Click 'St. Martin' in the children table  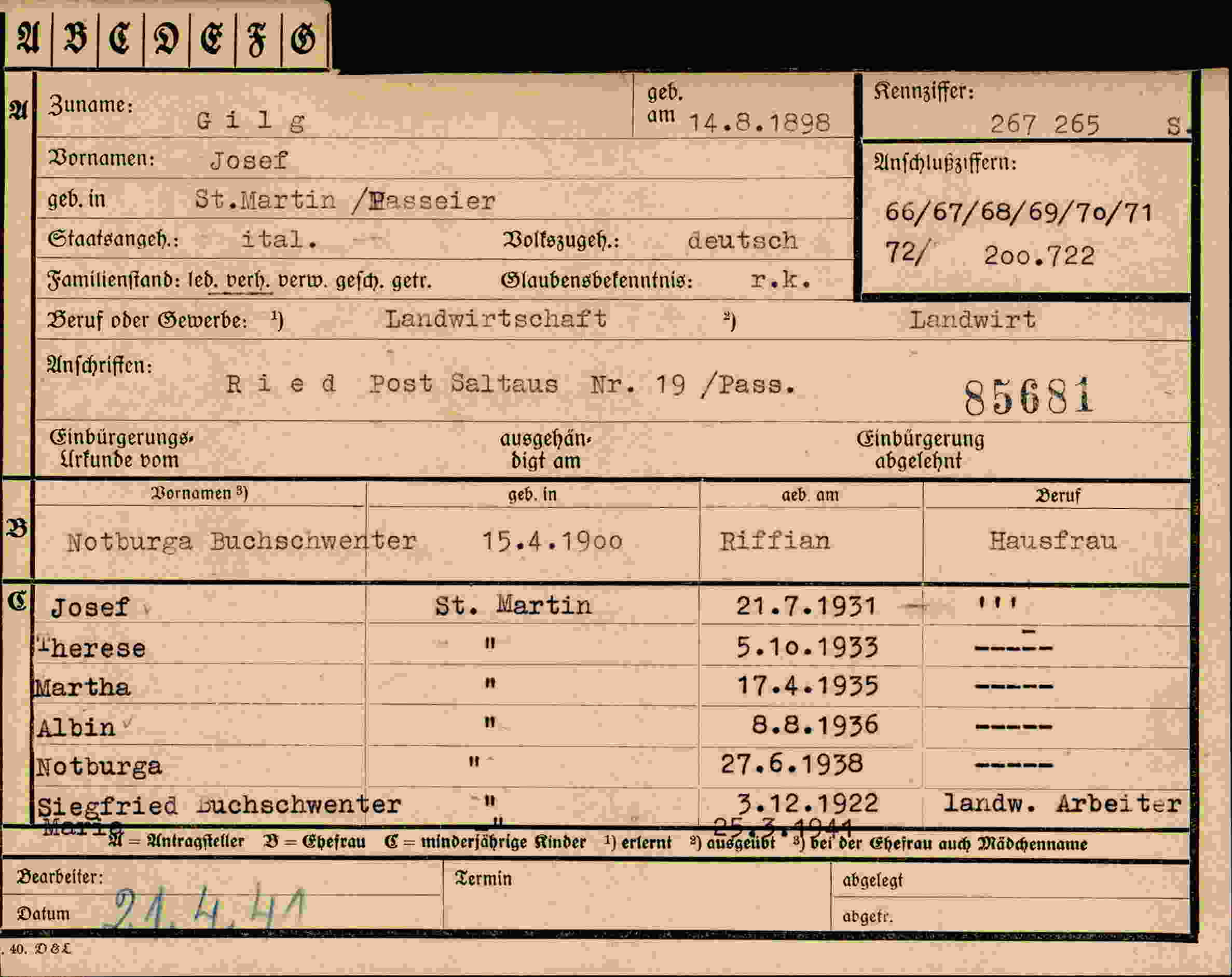click(513, 605)
